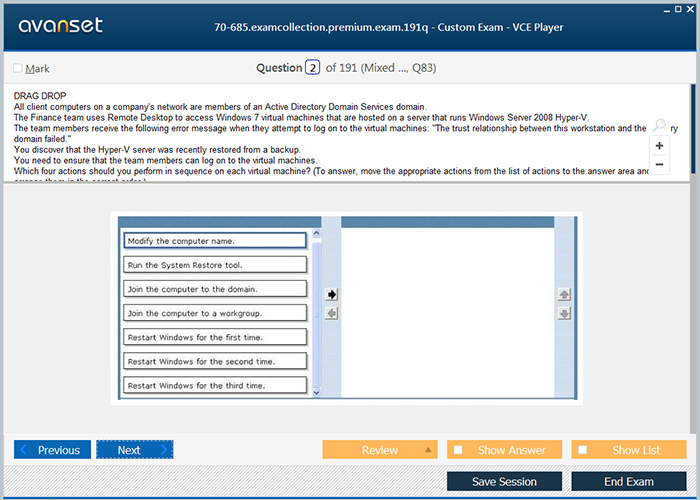Click the move-right arrow between the lists
Viewport: 700px width, 500px height.
(331, 294)
